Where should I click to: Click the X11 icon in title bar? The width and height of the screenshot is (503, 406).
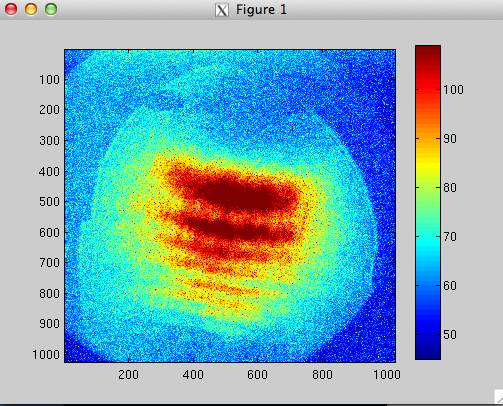pos(222,10)
